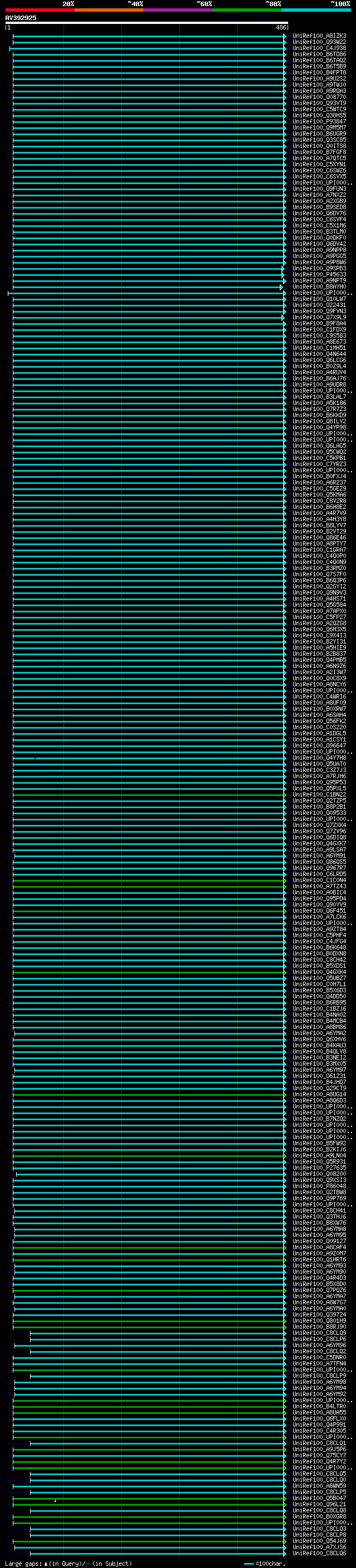Select the orange ~40% color legend segment
This screenshot has width=356, height=1568.
[x=109, y=10]
